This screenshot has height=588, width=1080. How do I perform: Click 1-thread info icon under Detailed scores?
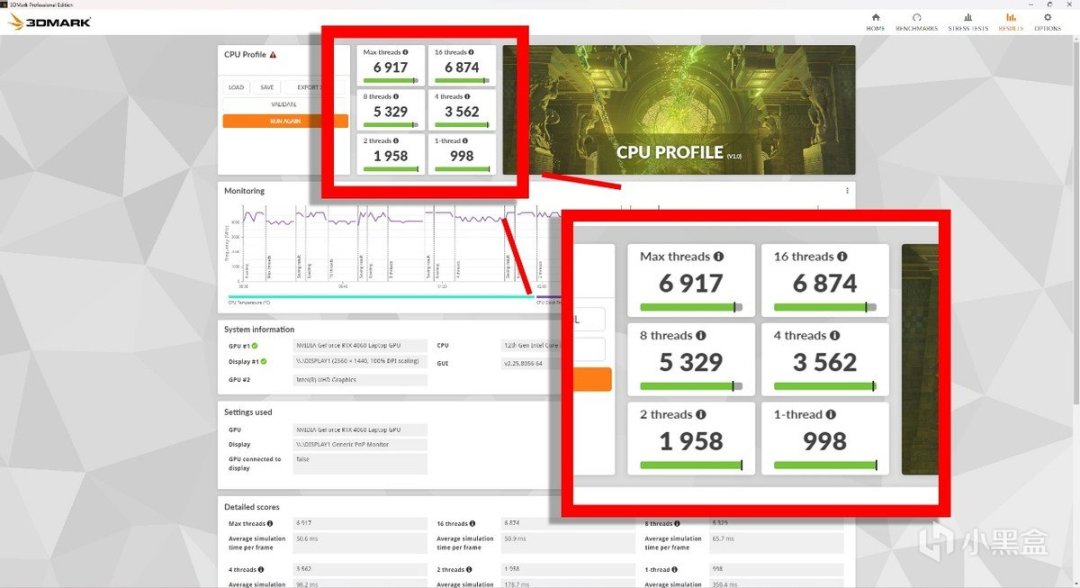(674, 569)
